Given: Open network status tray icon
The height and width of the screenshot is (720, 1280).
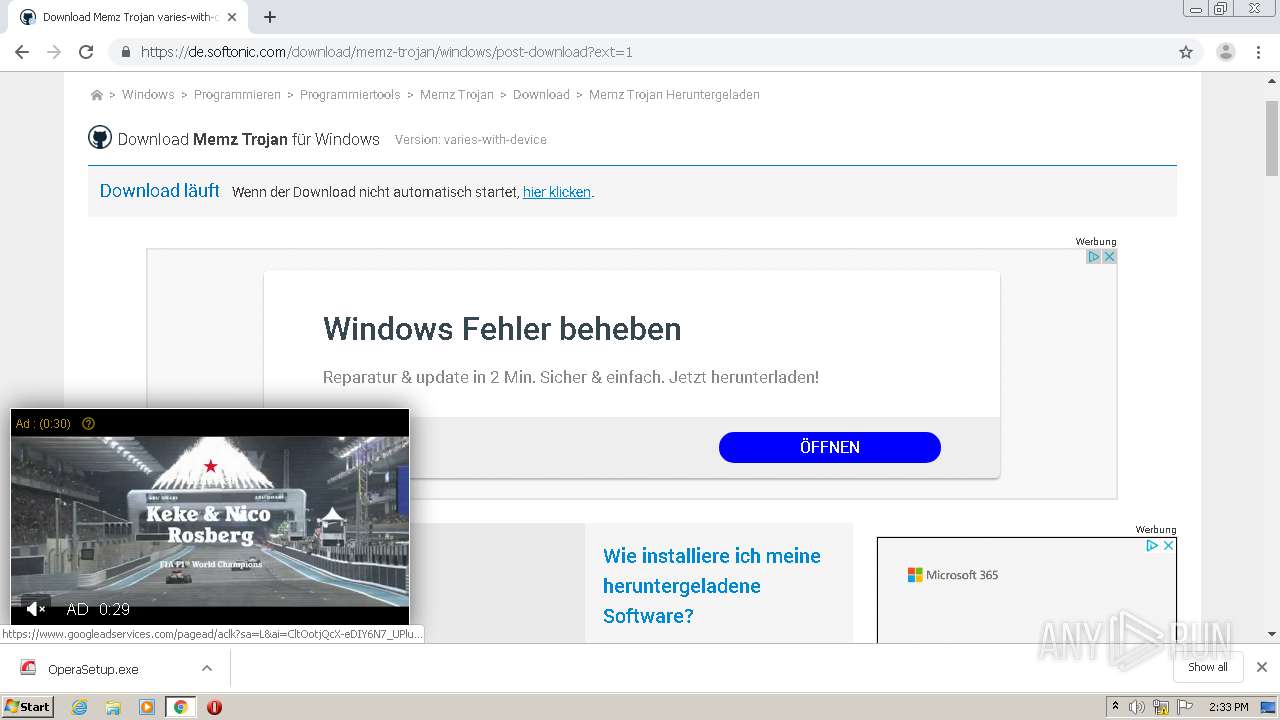Looking at the screenshot, I should tap(1161, 707).
